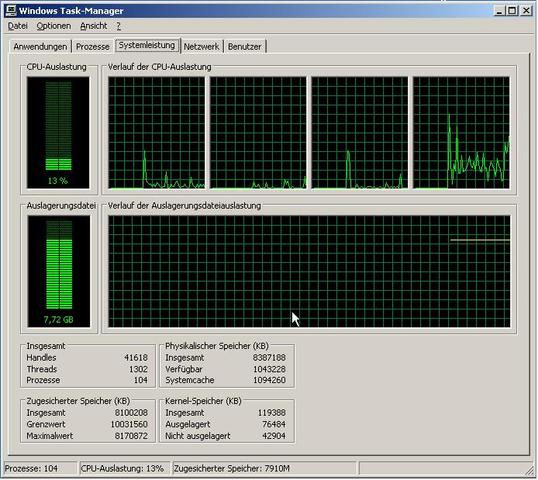Image resolution: width=538 pixels, height=480 pixels.
Task: Click the Prozesse value 104 under Insgesamt
Action: (141, 380)
